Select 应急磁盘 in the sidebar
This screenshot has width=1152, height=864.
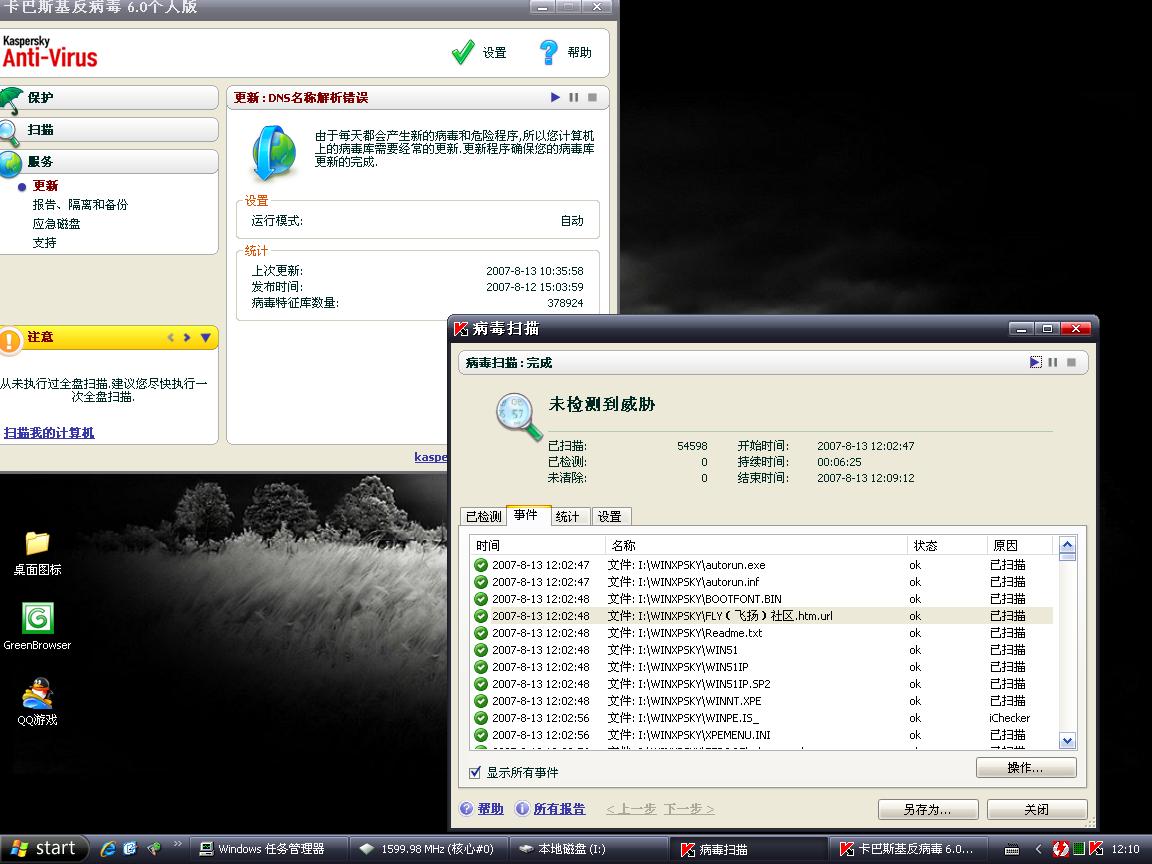57,224
